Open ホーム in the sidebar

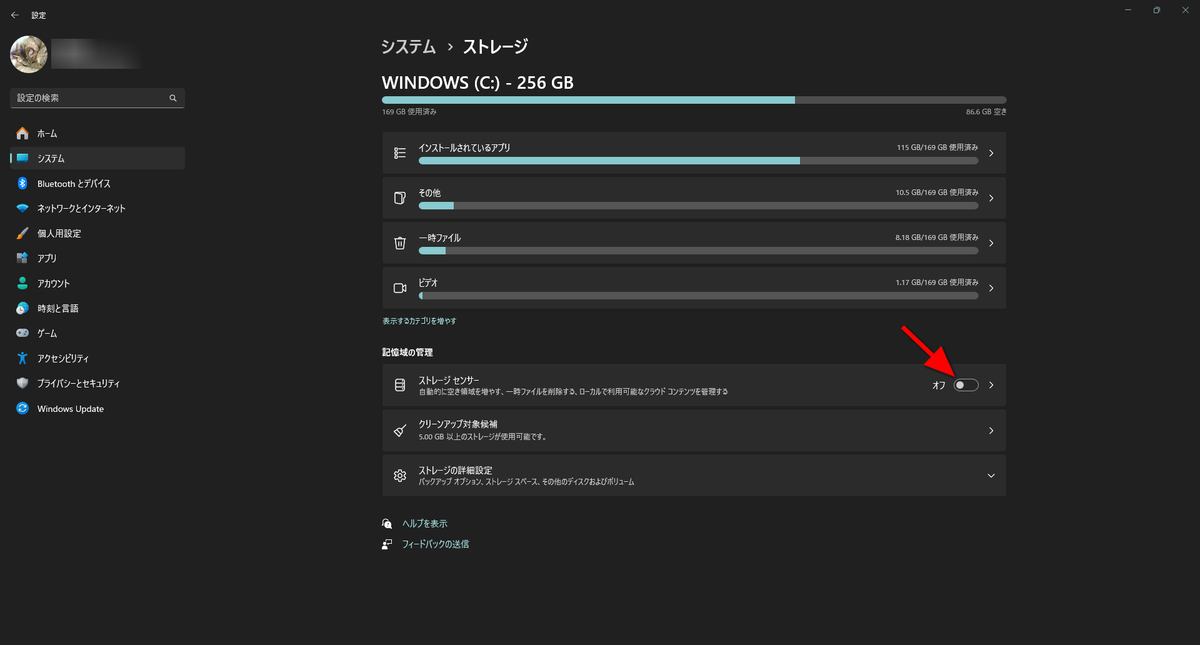[97, 133]
